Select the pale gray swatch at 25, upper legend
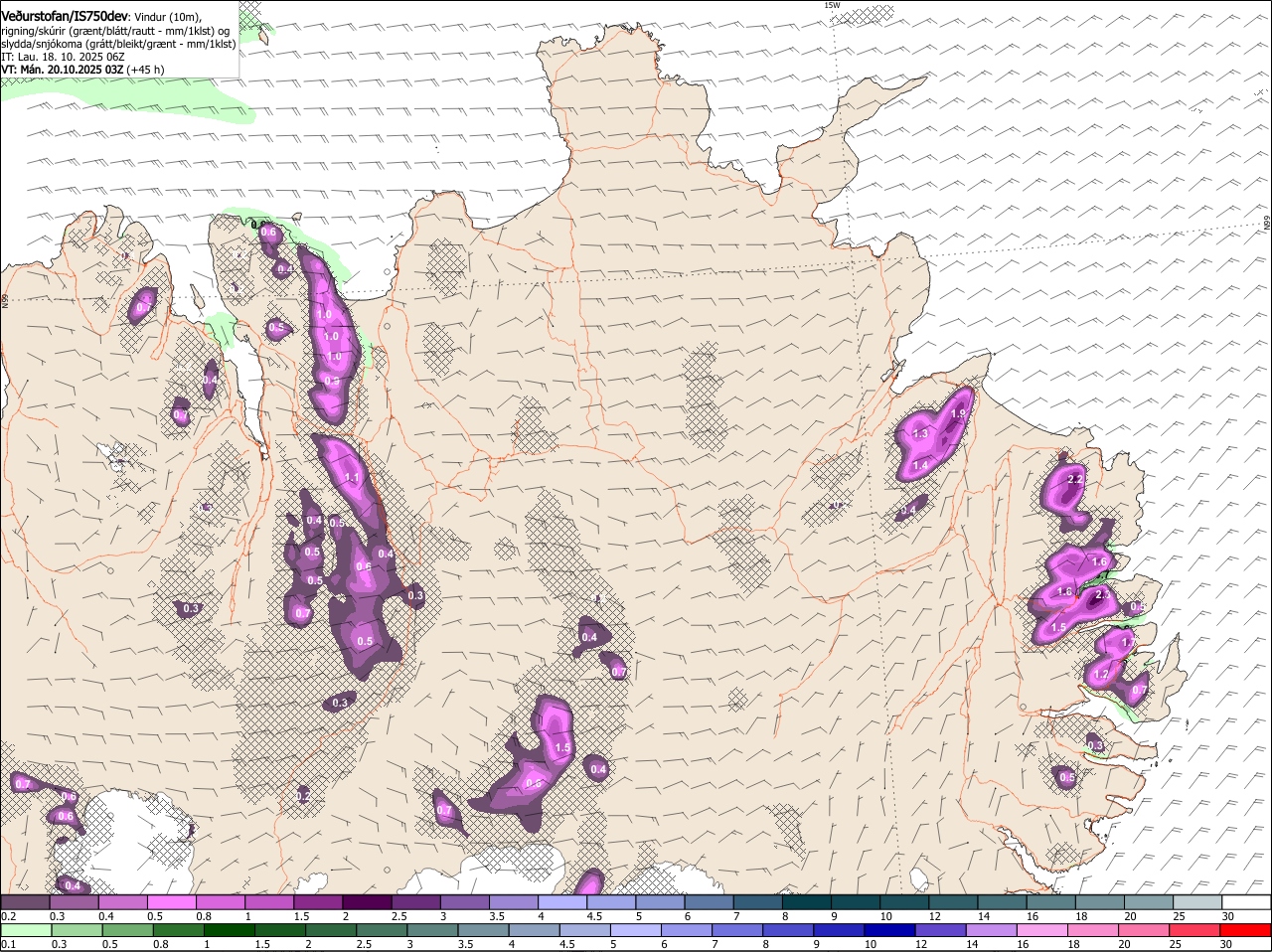This screenshot has height=952, width=1272. (1198, 901)
